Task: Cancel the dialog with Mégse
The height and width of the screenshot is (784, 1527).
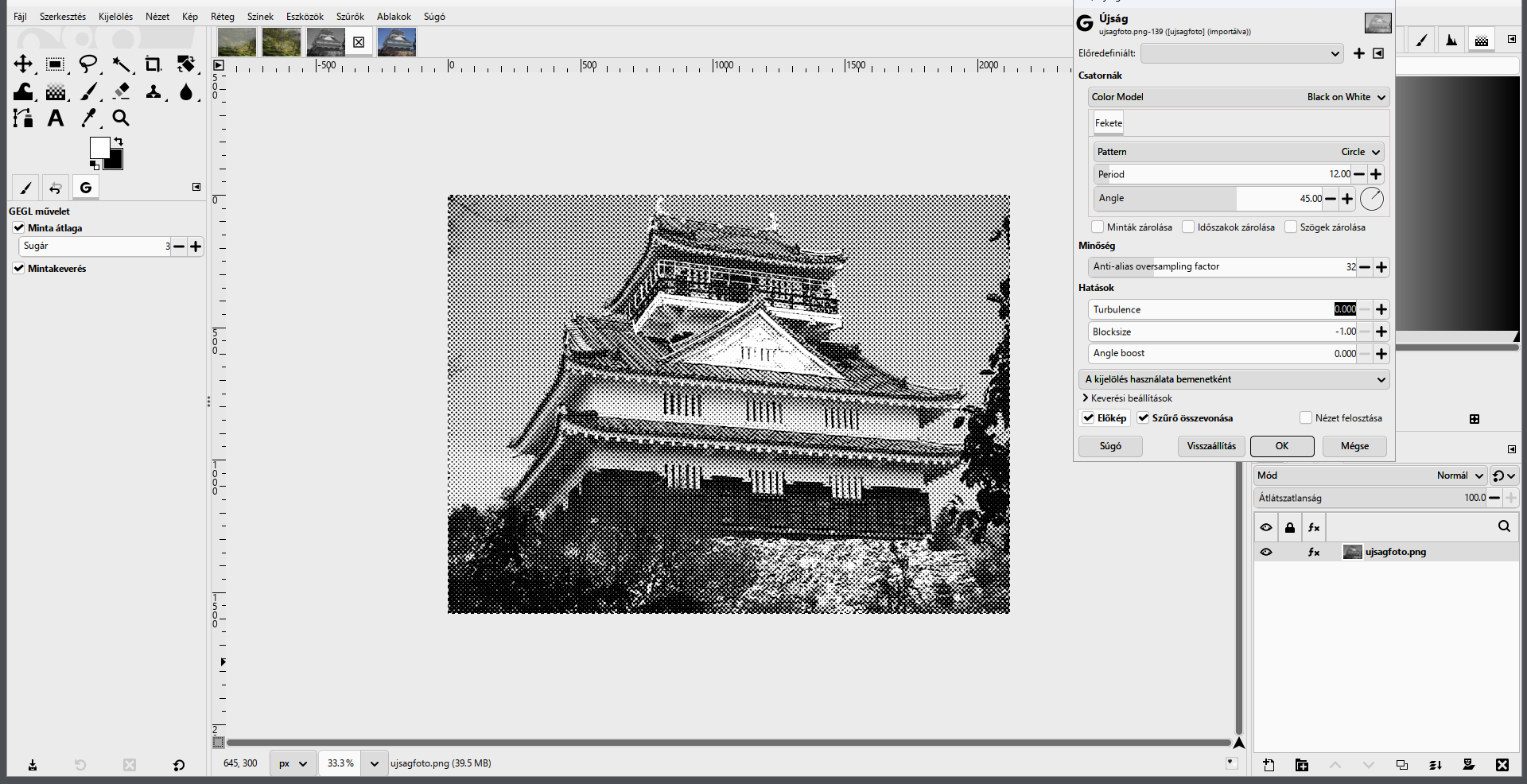Action: pyautogui.click(x=1355, y=446)
